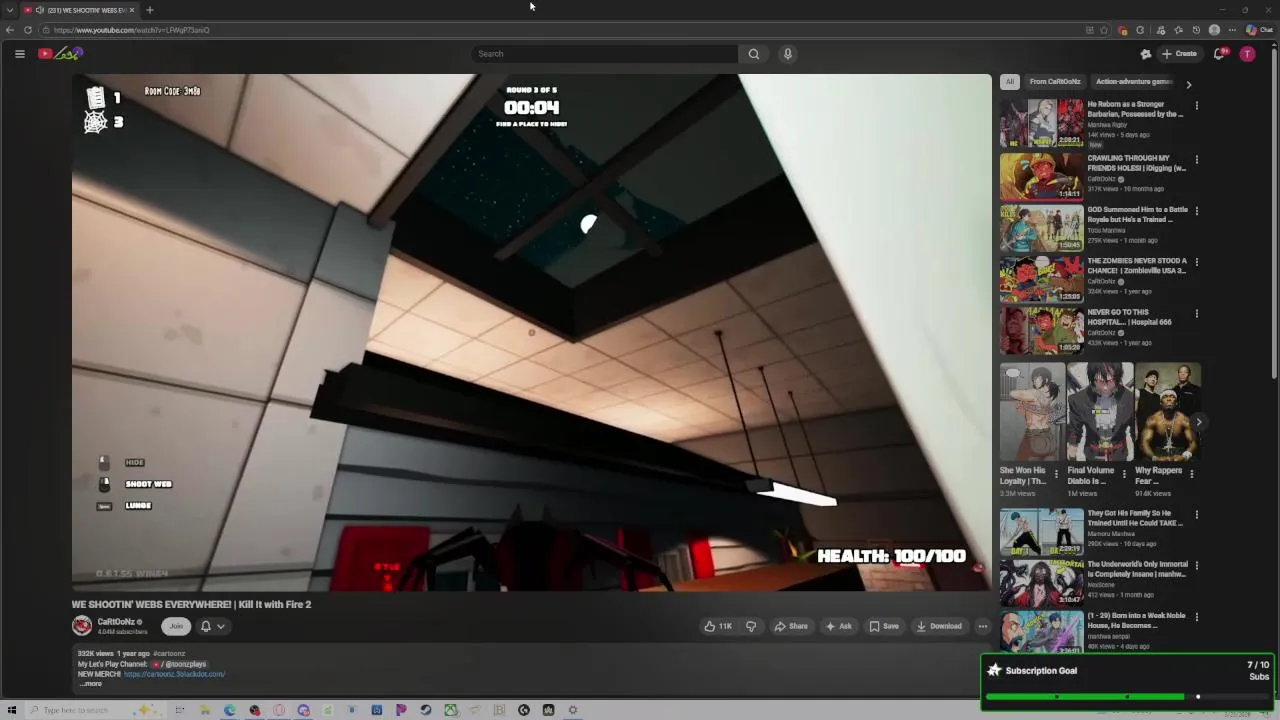
Task: Open the YouTube notifications bell
Action: pos(1219,54)
